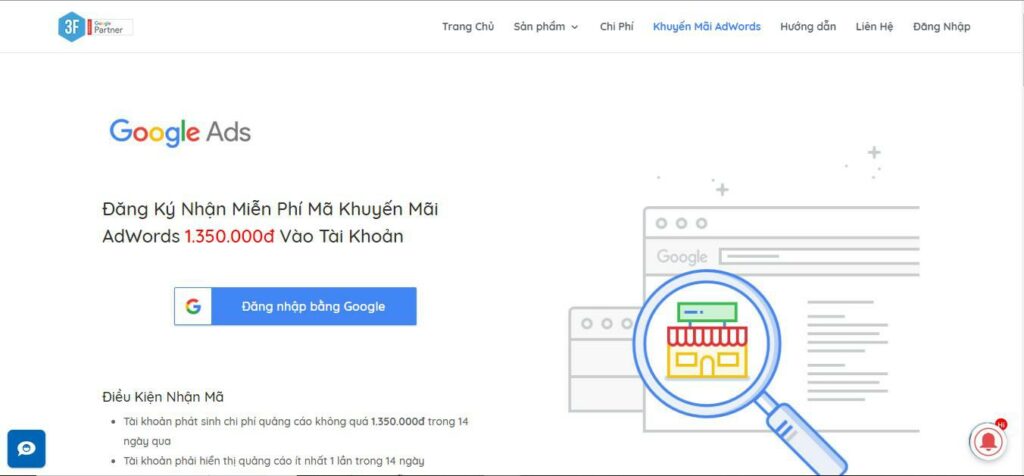Click the storefront icon inside the magnifier

click(707, 341)
